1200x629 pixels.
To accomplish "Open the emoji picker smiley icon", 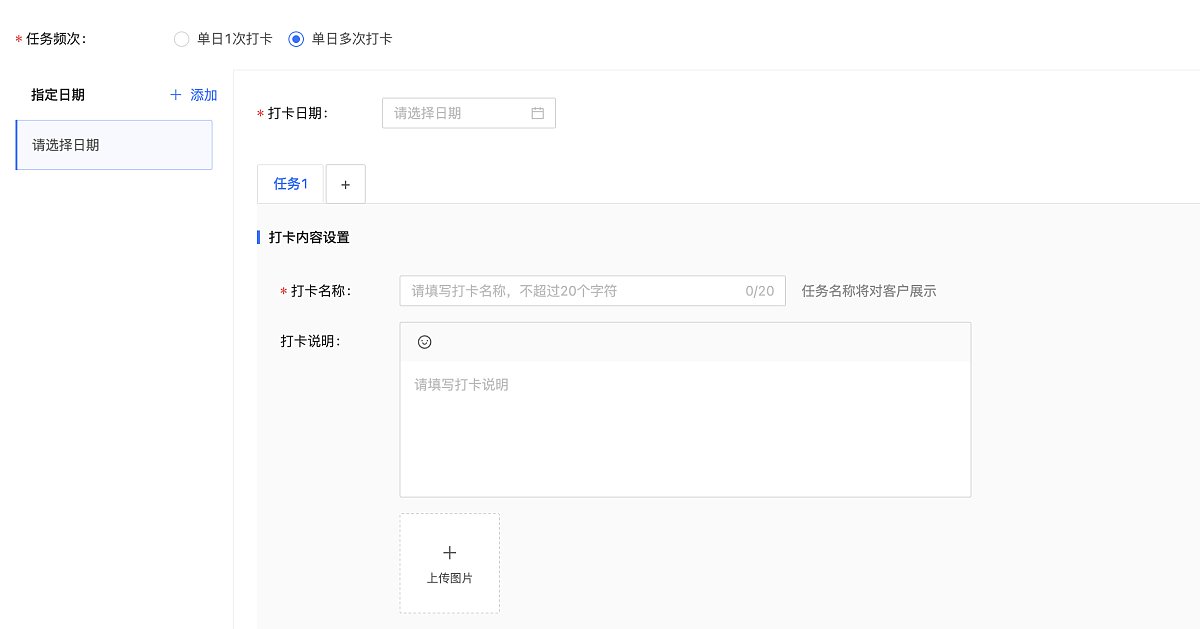I will coord(424,342).
